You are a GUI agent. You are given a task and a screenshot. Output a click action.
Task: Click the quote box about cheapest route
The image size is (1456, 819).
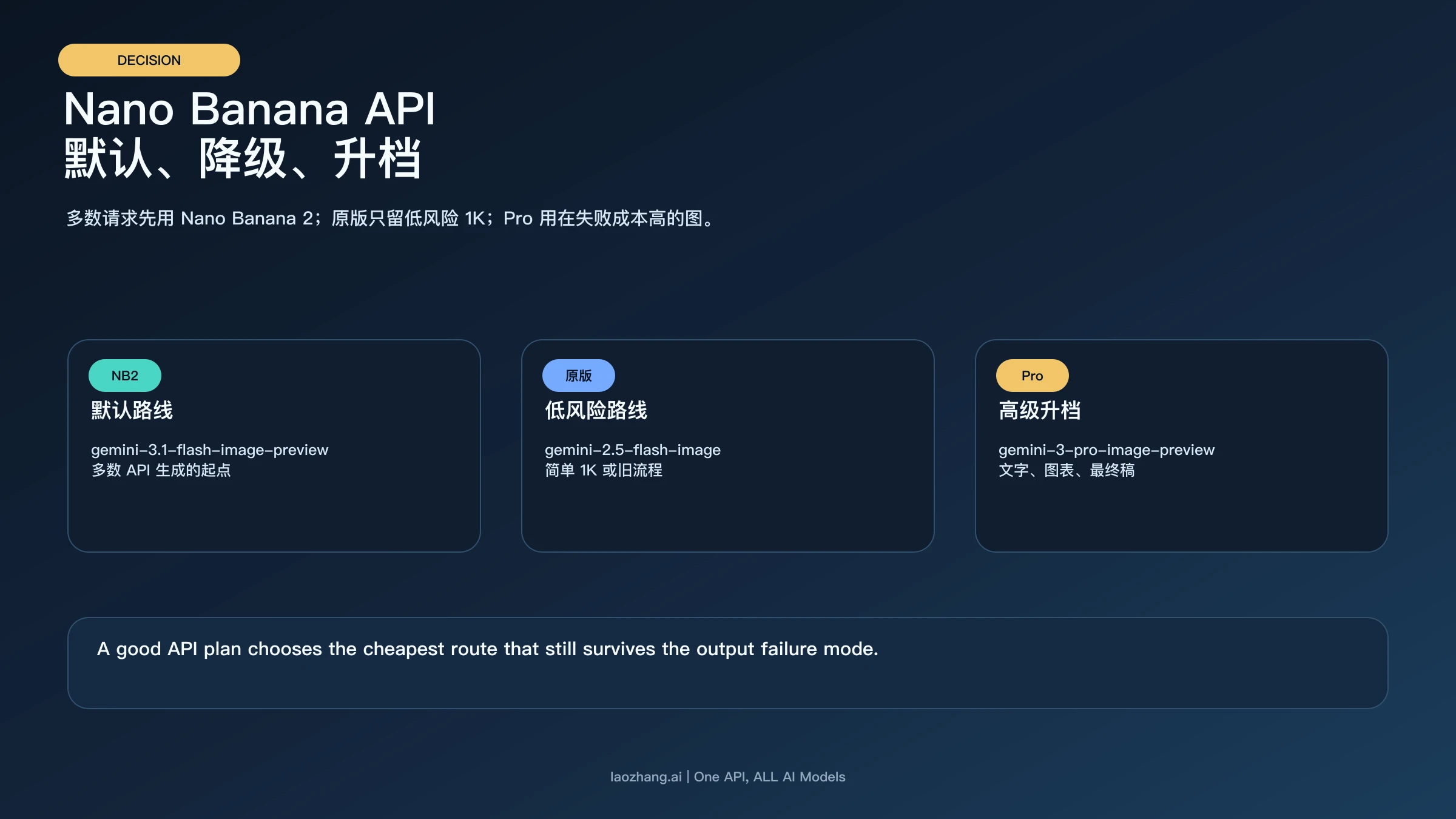click(x=728, y=662)
